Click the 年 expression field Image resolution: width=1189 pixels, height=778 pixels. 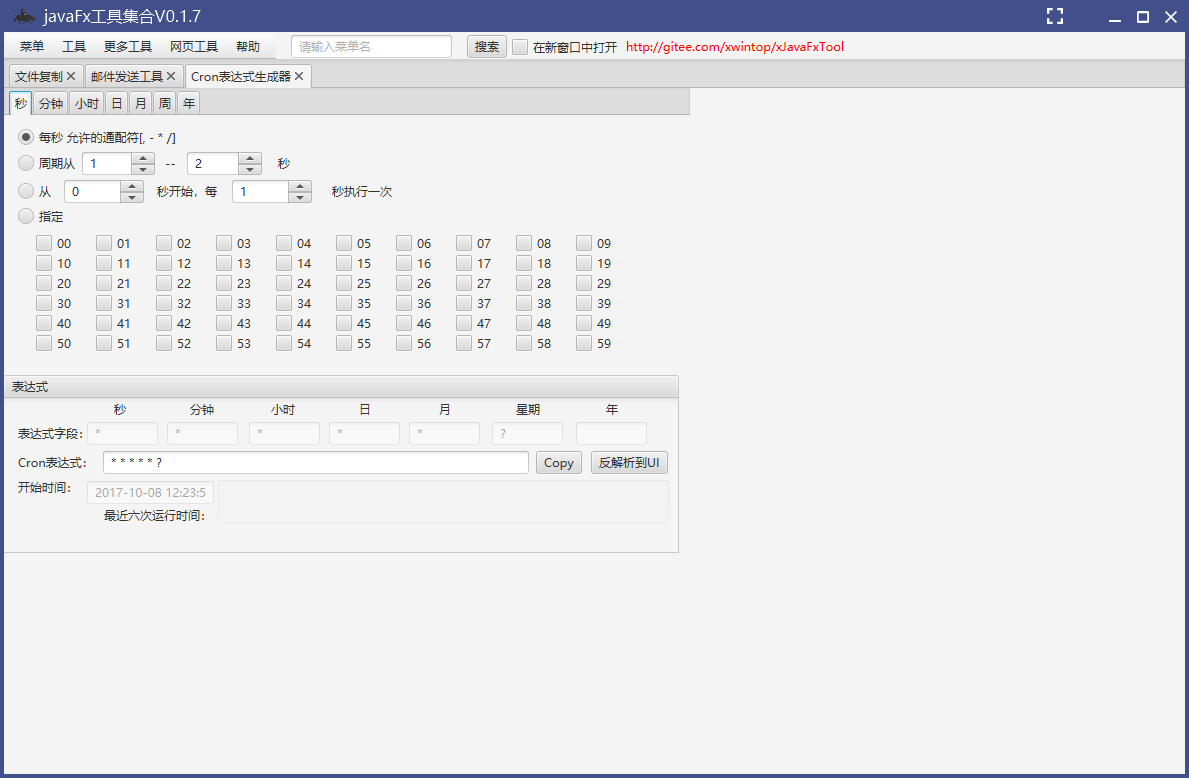pos(611,434)
